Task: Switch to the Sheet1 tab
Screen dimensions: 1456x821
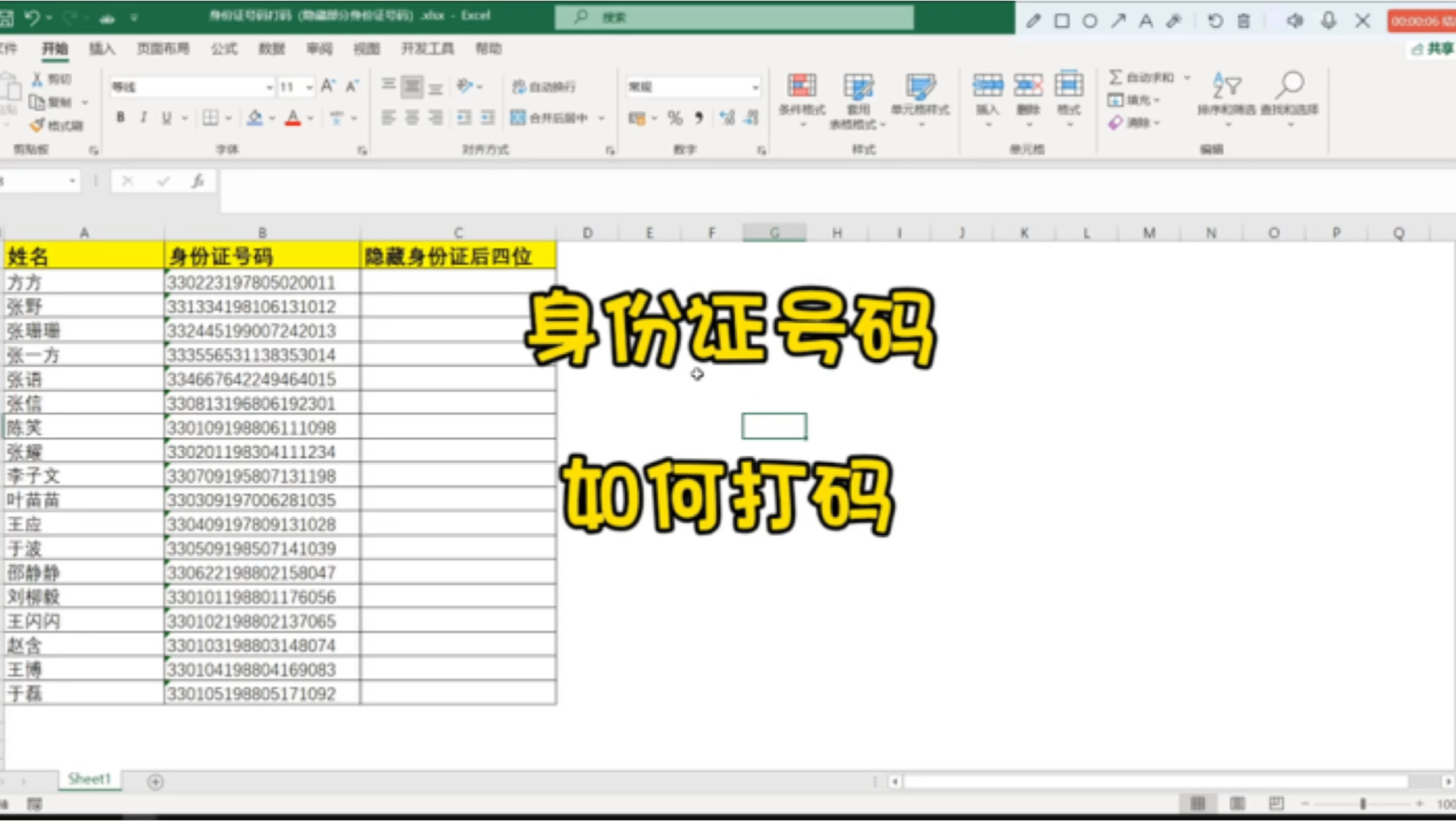Action: (x=90, y=779)
